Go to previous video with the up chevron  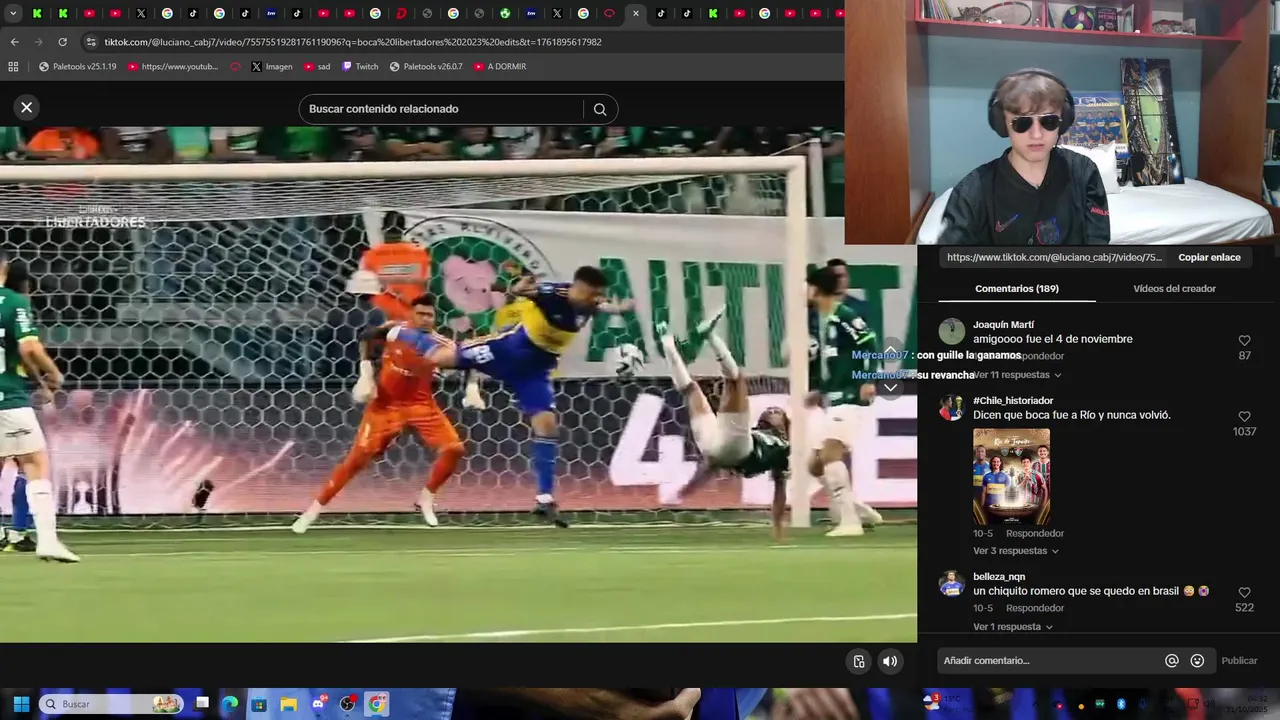pyautogui.click(x=890, y=350)
